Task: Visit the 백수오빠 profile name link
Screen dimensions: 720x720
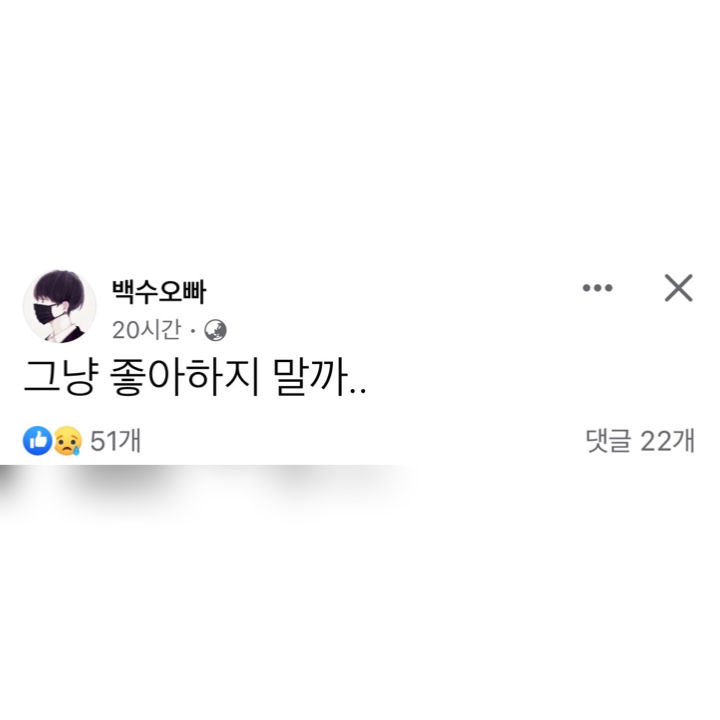Action: pos(159,292)
